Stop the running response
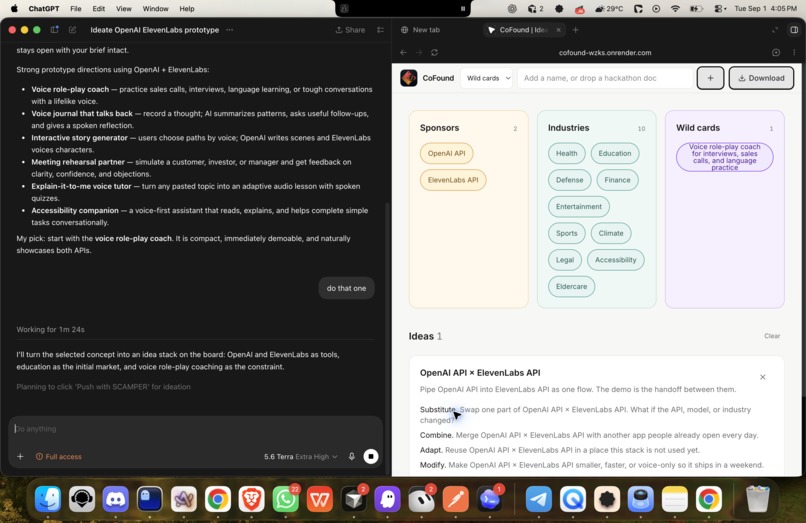 click(x=371, y=457)
